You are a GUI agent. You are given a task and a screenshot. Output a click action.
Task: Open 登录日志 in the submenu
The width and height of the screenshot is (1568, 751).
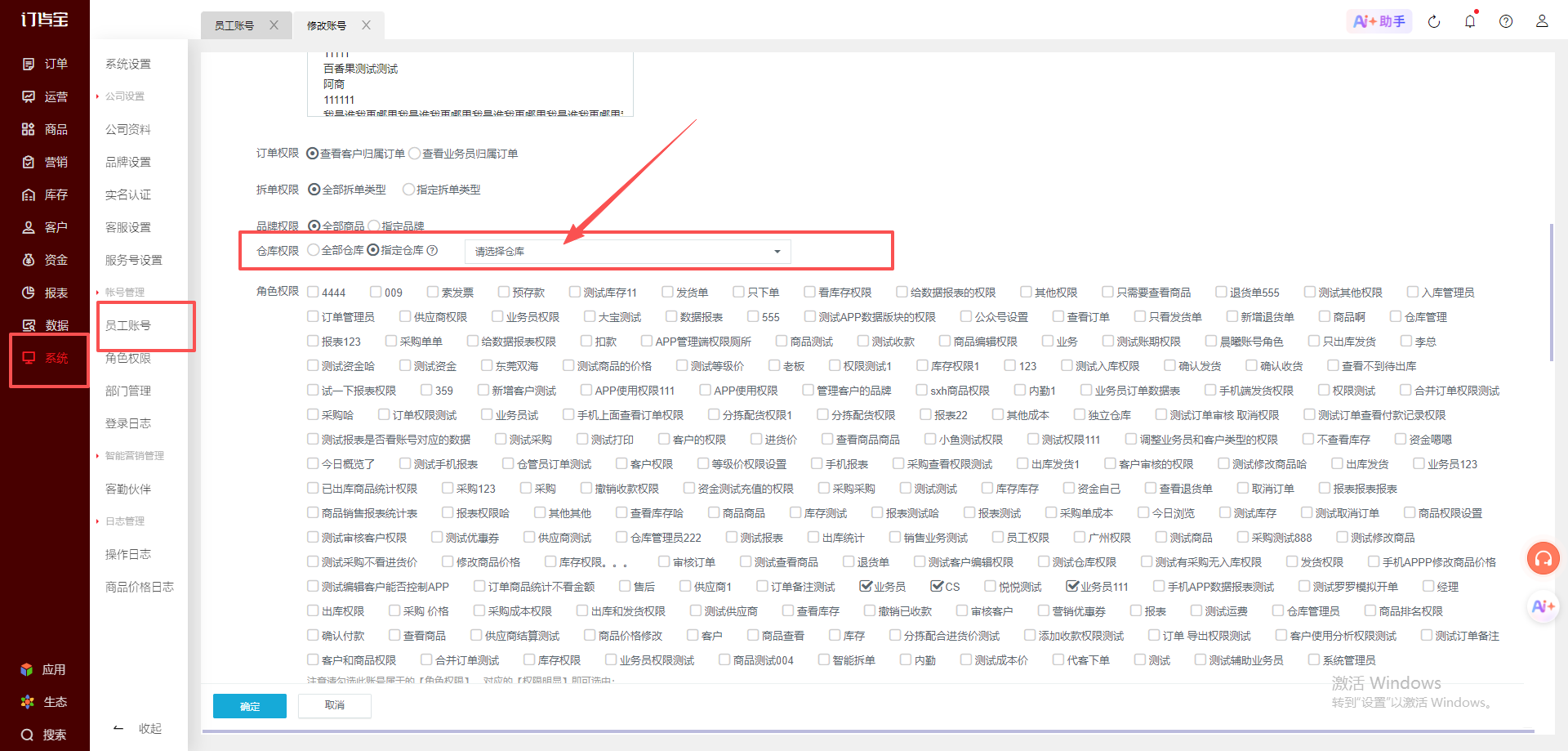tap(128, 423)
